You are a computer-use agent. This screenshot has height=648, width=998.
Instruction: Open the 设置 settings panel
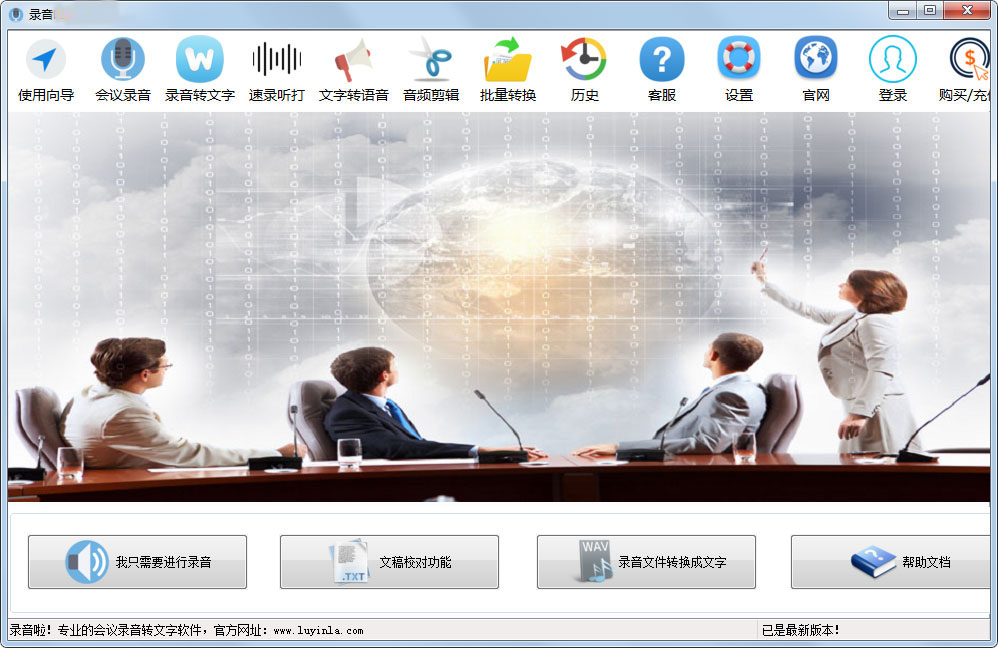pos(738,67)
